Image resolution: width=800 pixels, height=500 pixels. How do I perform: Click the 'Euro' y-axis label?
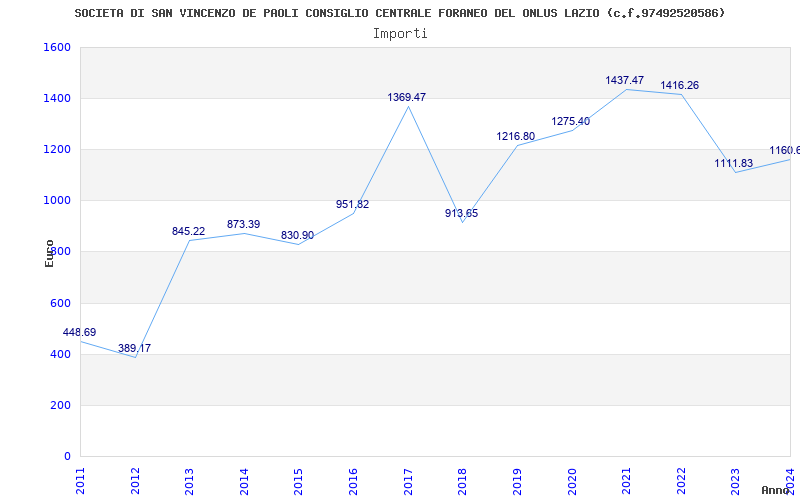(49, 254)
